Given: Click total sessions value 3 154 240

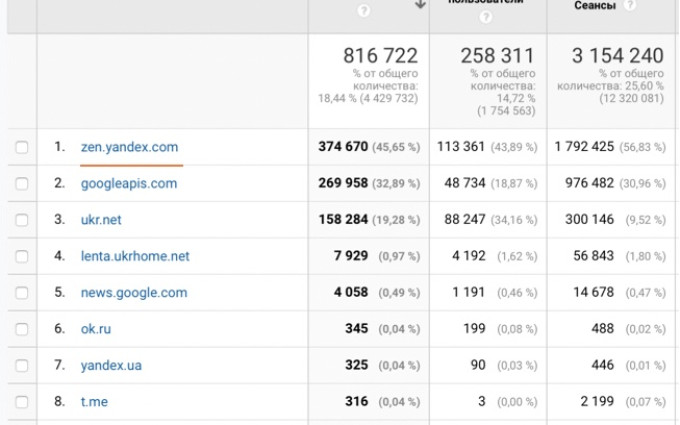Looking at the screenshot, I should click(x=618, y=56).
